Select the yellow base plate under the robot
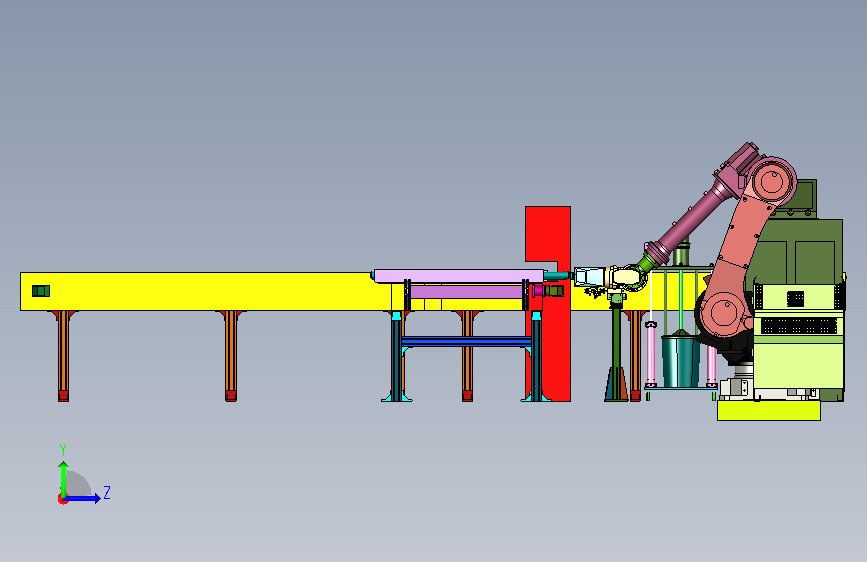867x562 pixels. 769,411
